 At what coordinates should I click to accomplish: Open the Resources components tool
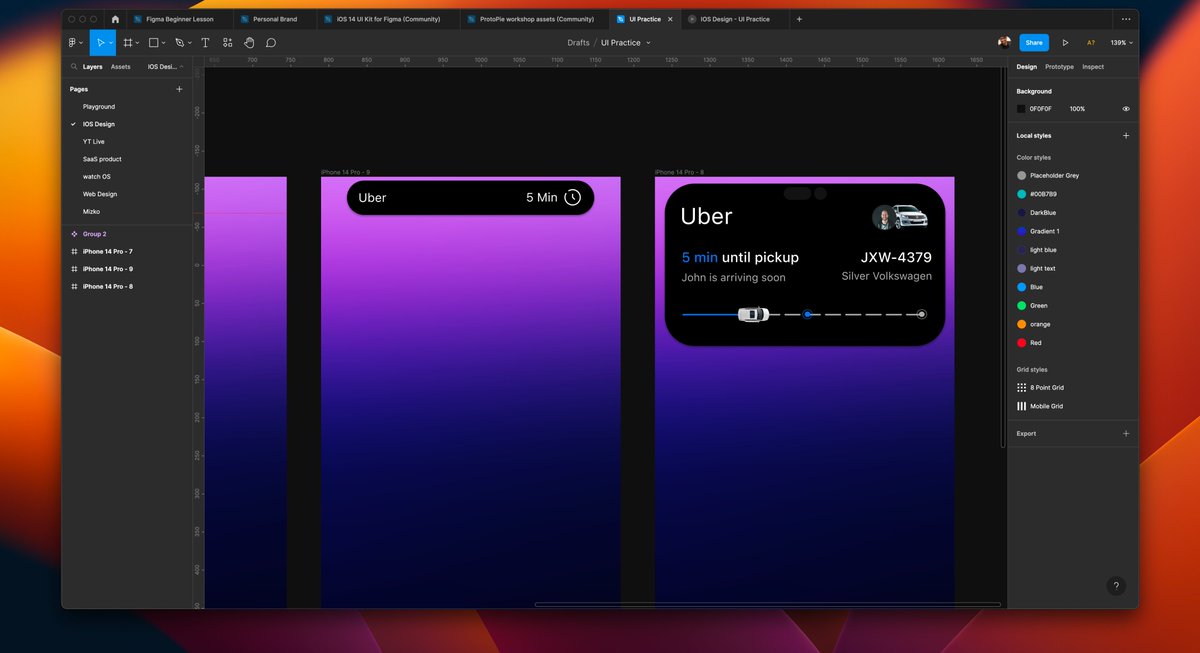(228, 43)
